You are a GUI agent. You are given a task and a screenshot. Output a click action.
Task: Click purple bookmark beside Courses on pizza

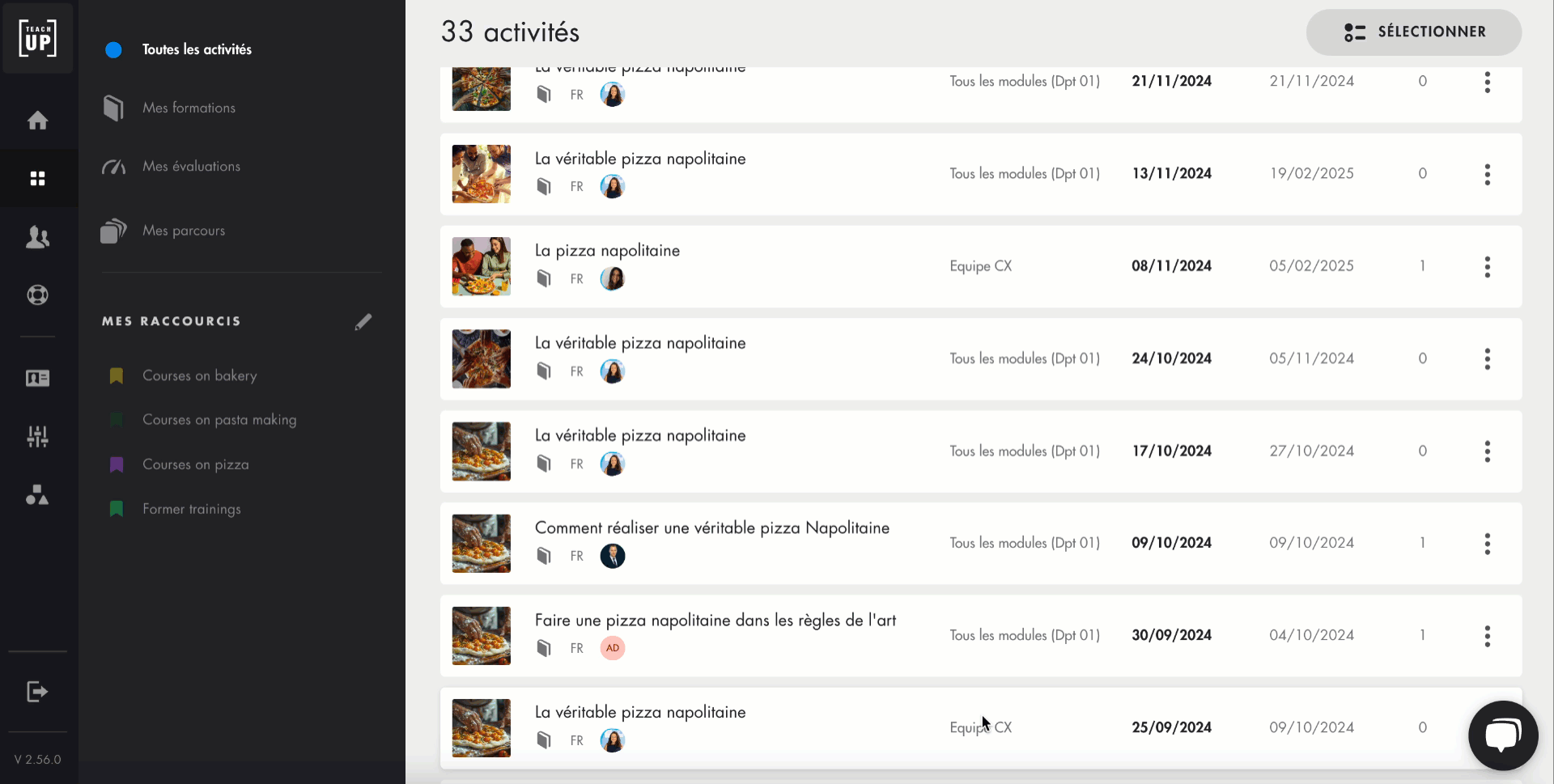[x=117, y=464]
